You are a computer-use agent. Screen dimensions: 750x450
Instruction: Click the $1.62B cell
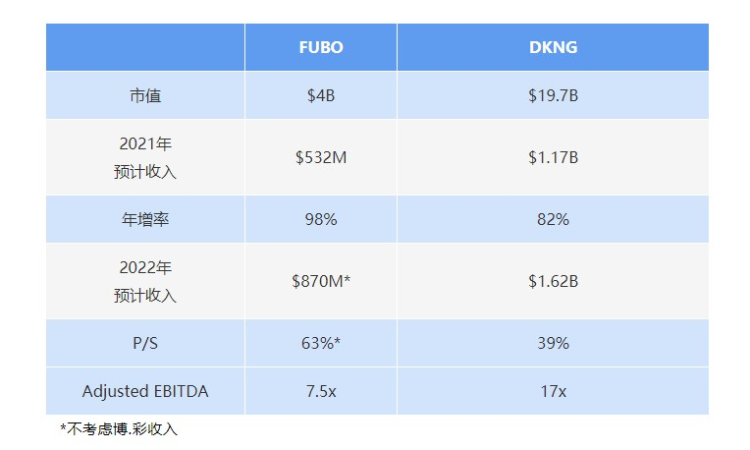coord(553,281)
